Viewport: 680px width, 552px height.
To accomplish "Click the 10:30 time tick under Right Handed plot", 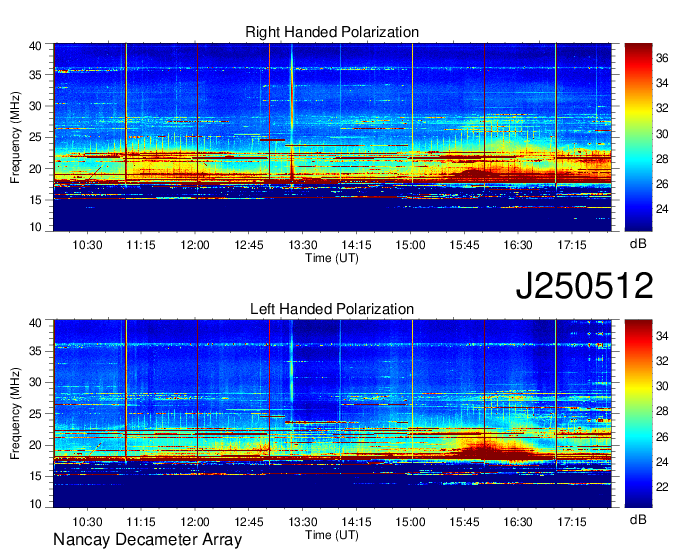I will (87, 245).
